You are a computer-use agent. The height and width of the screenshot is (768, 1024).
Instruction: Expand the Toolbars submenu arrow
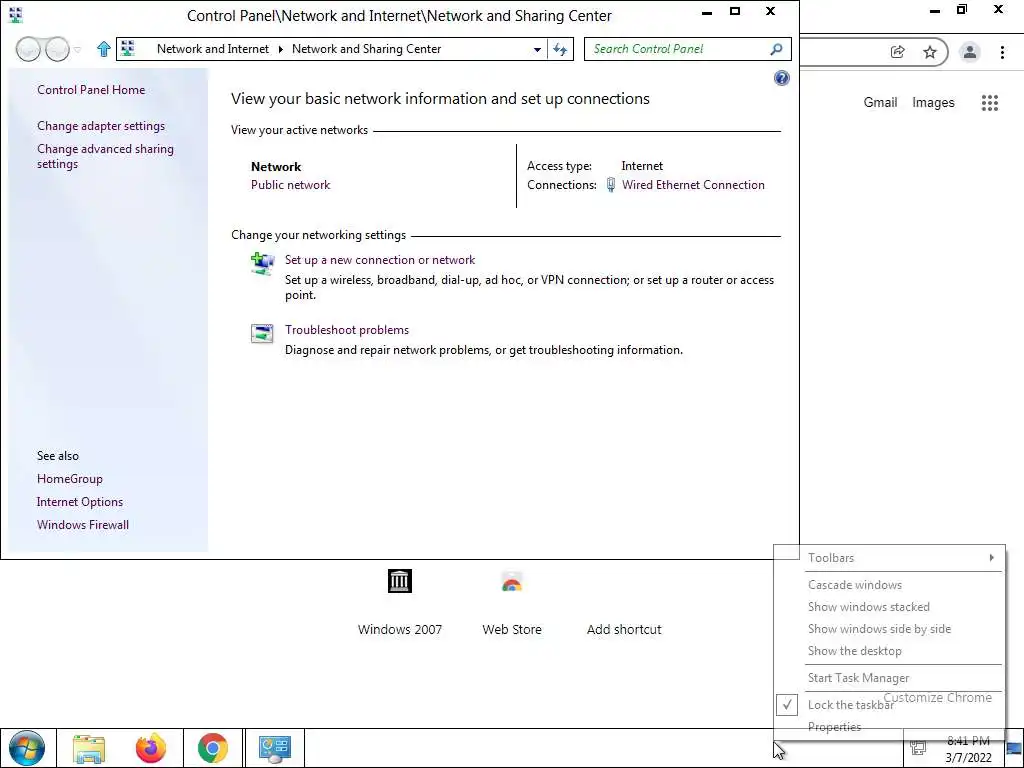tap(991, 557)
